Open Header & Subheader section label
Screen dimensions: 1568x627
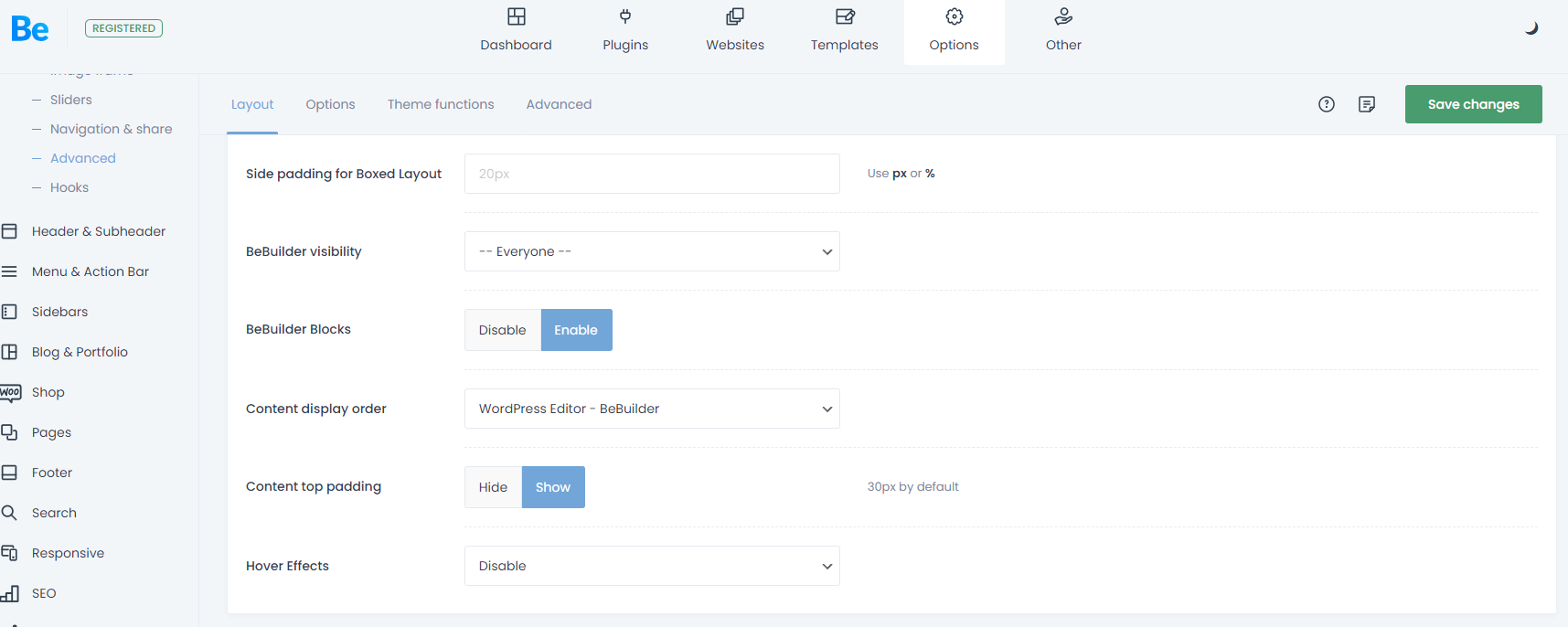(x=99, y=231)
